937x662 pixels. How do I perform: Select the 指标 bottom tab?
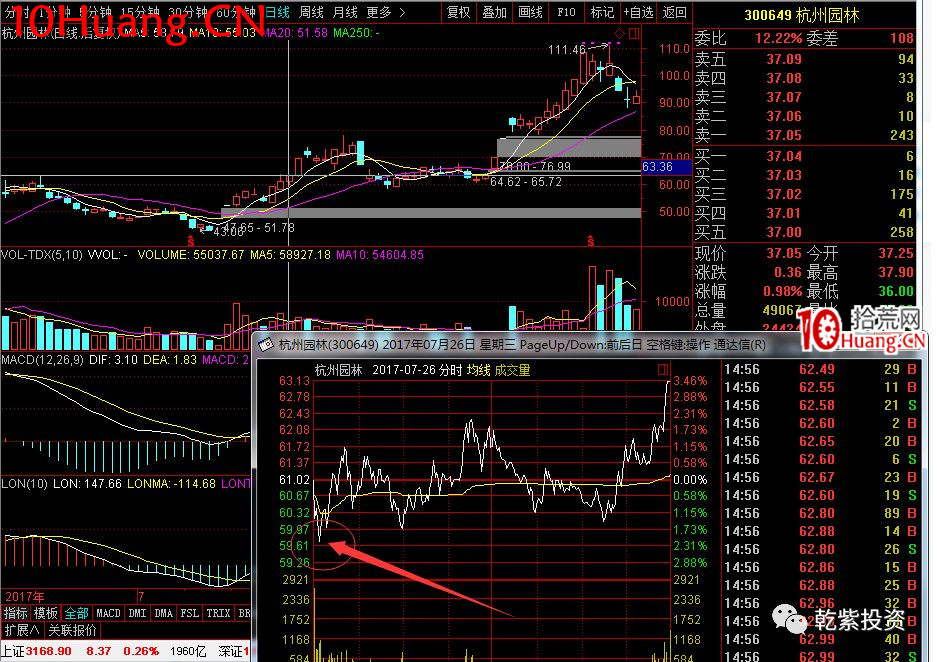coord(16,613)
